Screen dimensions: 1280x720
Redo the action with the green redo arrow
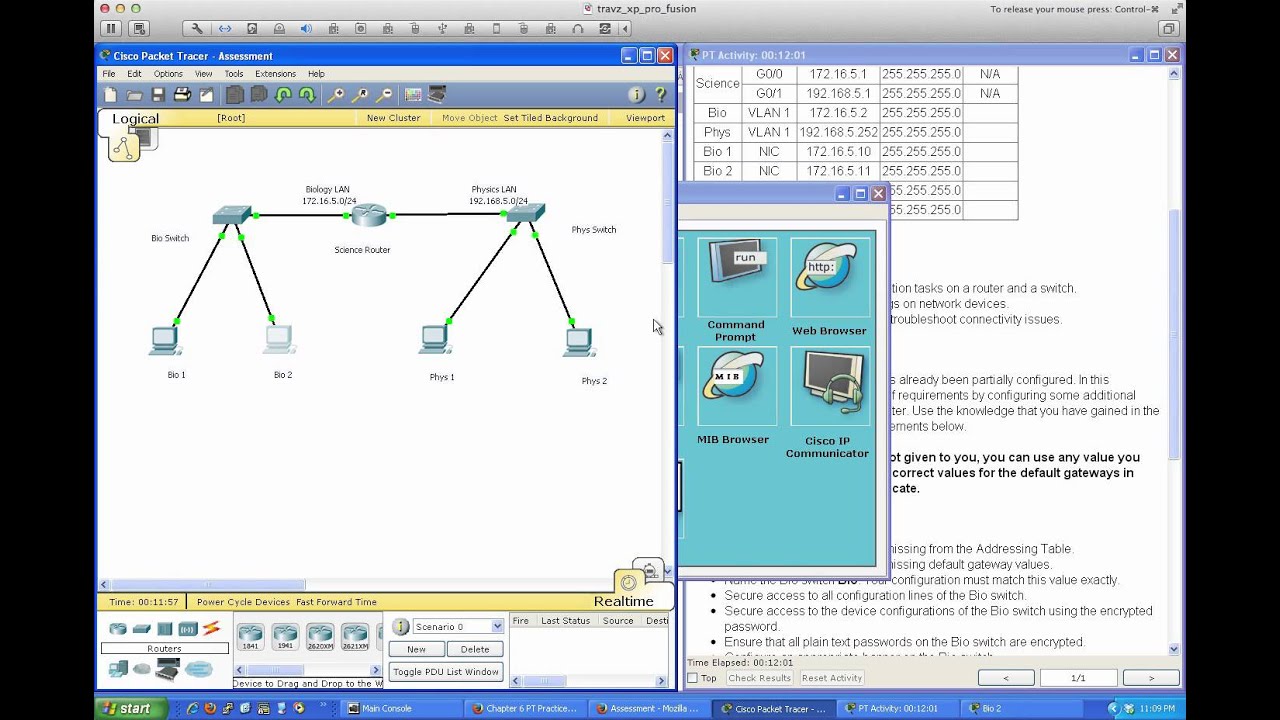(307, 95)
